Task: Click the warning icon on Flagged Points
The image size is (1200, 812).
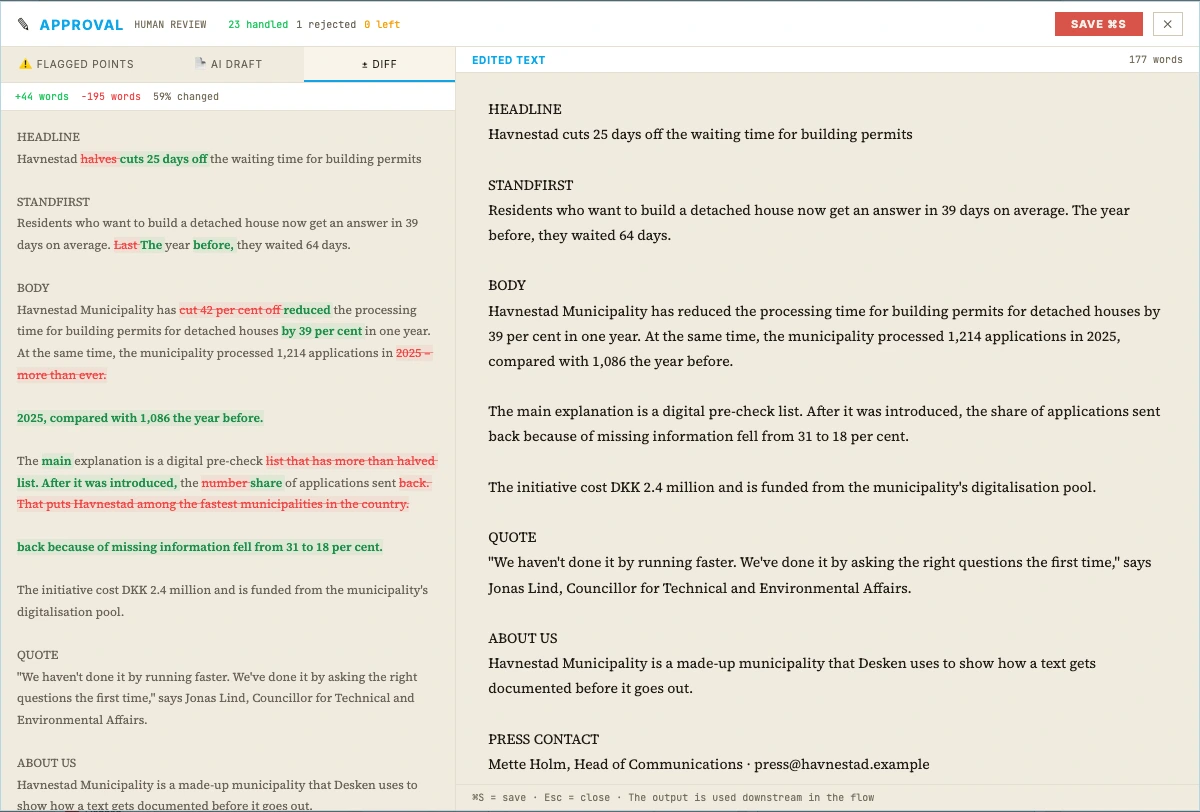Action: coord(26,64)
